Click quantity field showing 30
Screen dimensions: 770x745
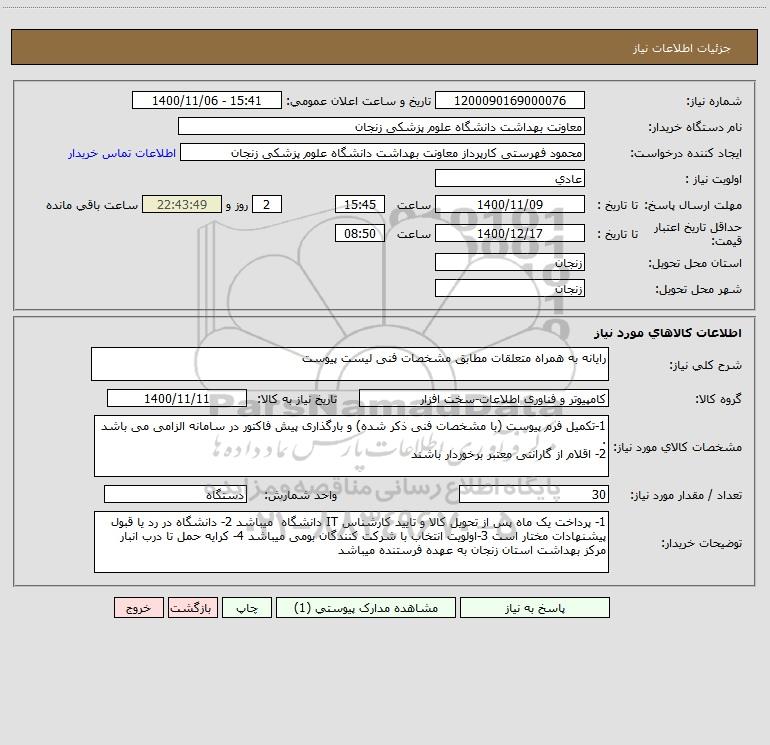[x=534, y=495]
